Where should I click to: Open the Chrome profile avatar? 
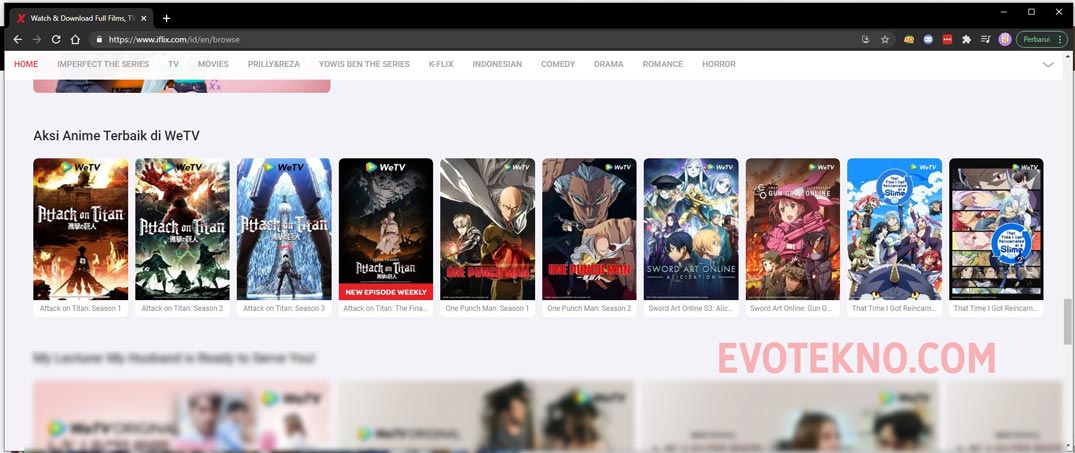click(x=1005, y=40)
